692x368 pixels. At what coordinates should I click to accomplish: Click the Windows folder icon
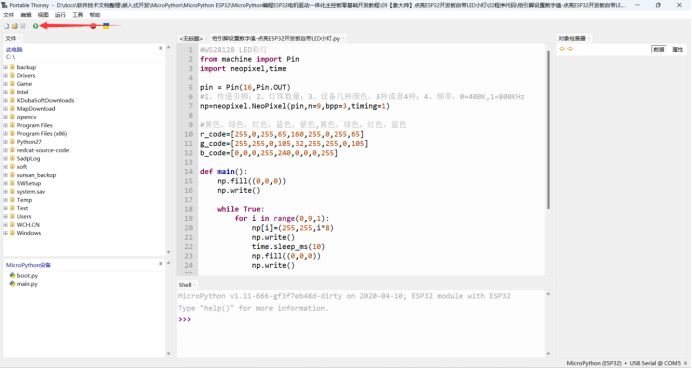coord(12,233)
